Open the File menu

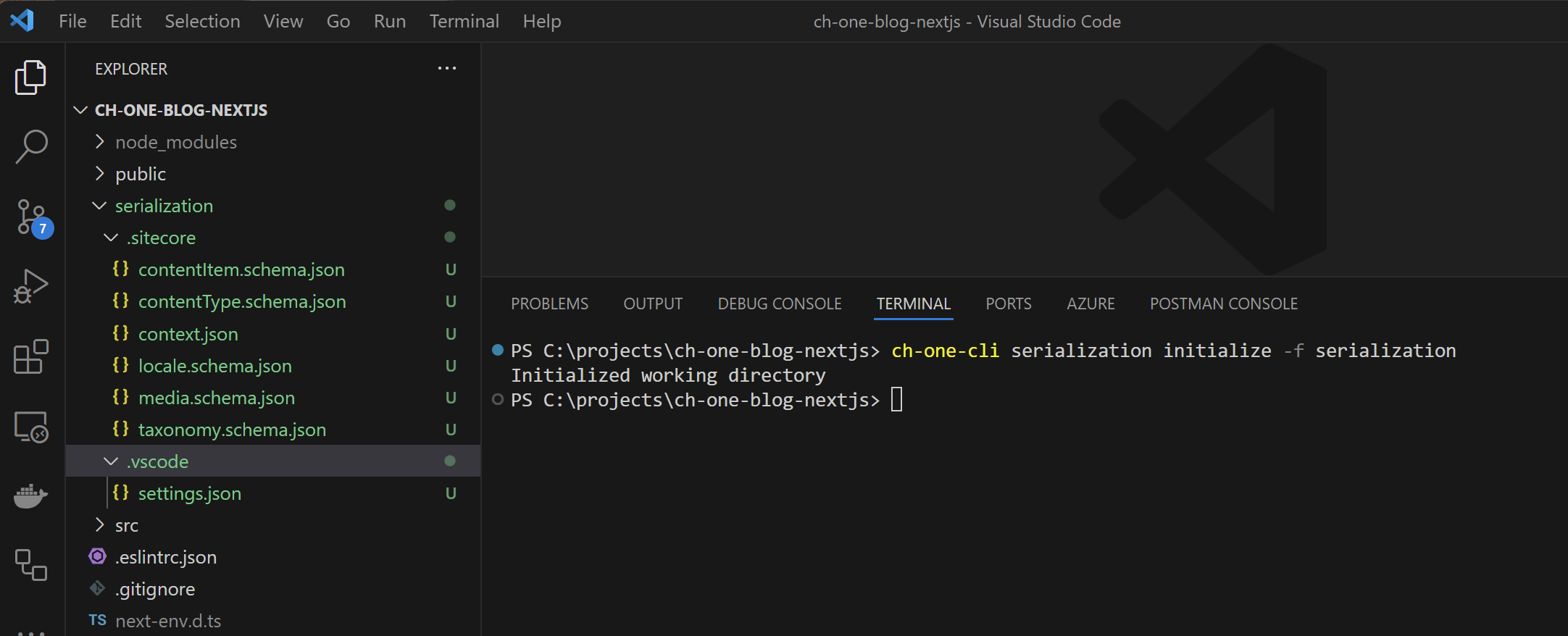pyautogui.click(x=72, y=21)
